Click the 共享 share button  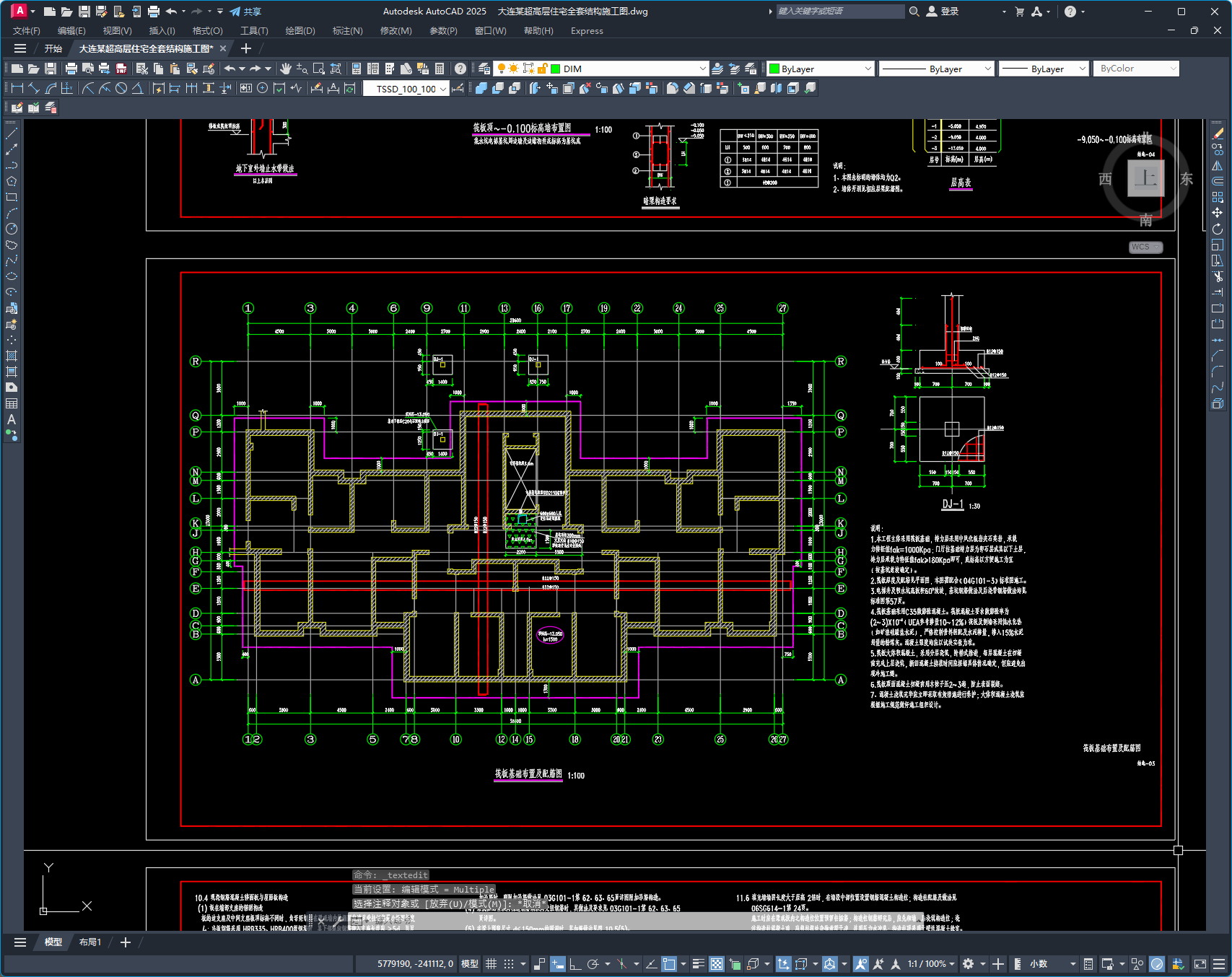pyautogui.click(x=245, y=12)
